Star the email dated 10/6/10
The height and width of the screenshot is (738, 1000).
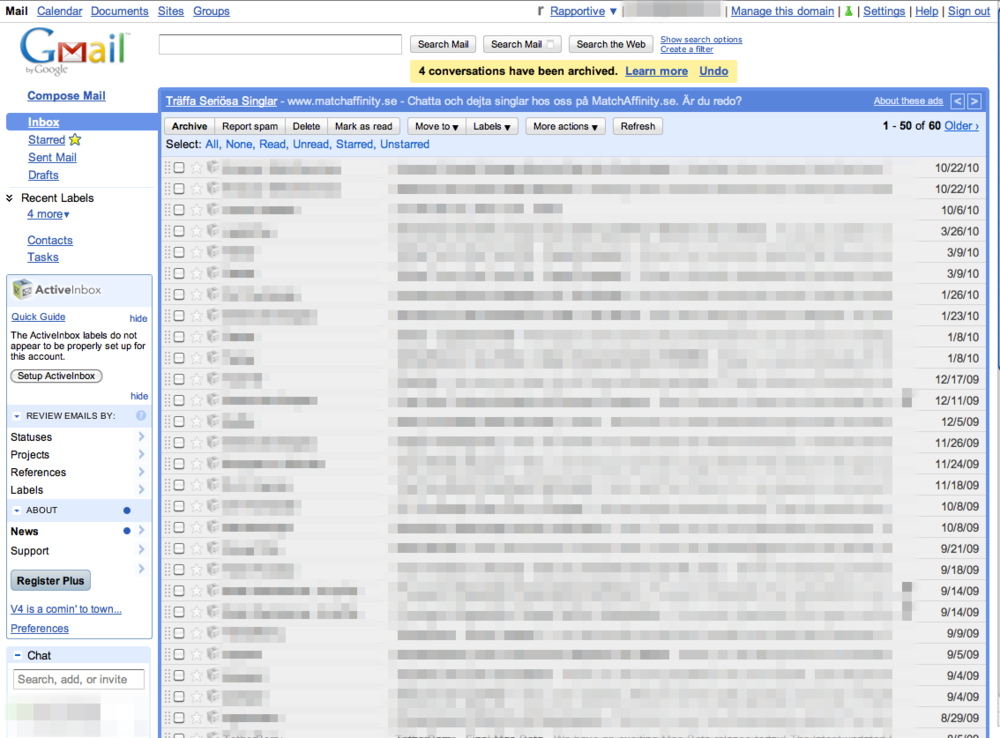pos(196,210)
